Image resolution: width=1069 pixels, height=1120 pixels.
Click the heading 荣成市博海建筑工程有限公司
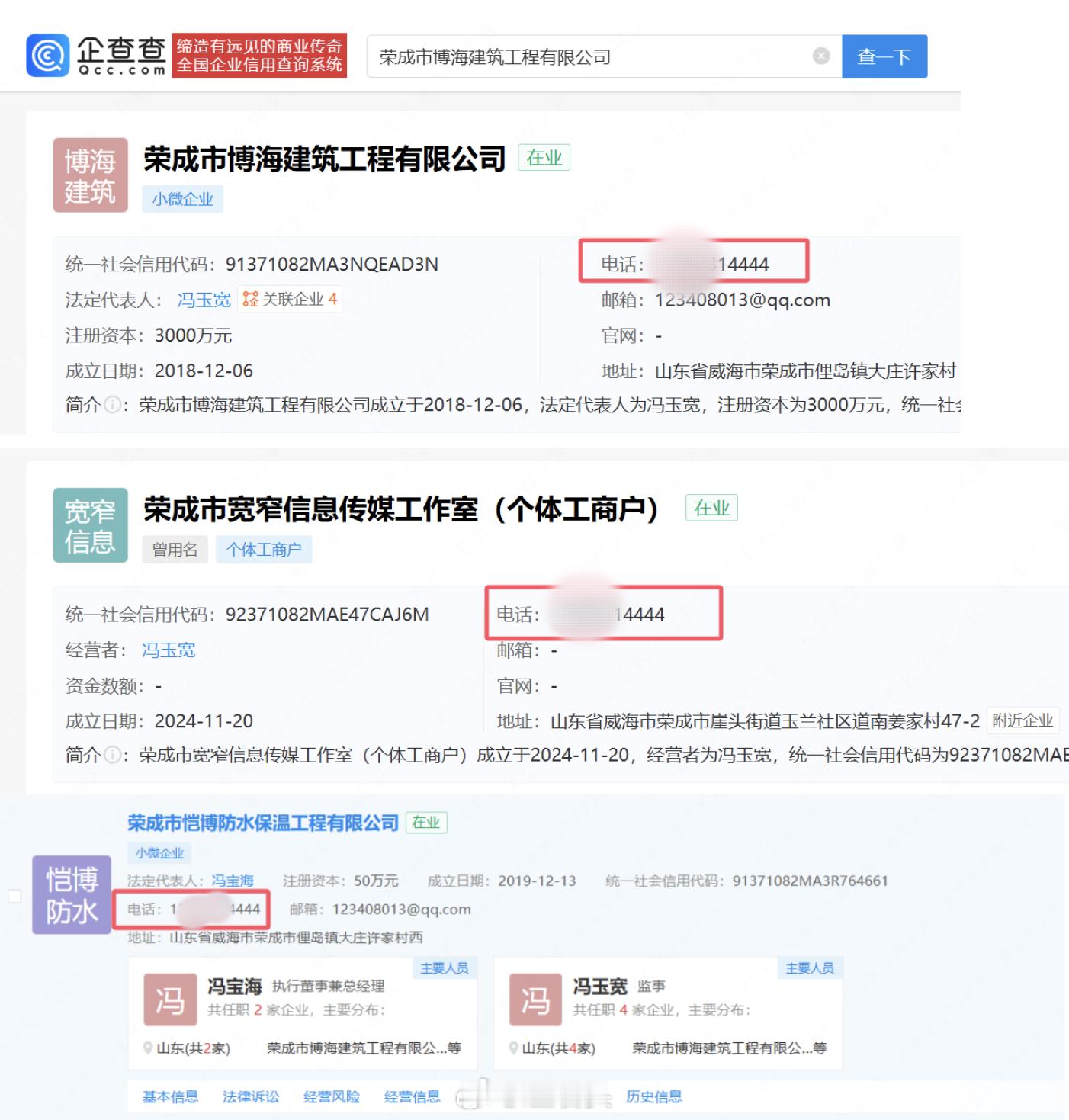pos(325,159)
